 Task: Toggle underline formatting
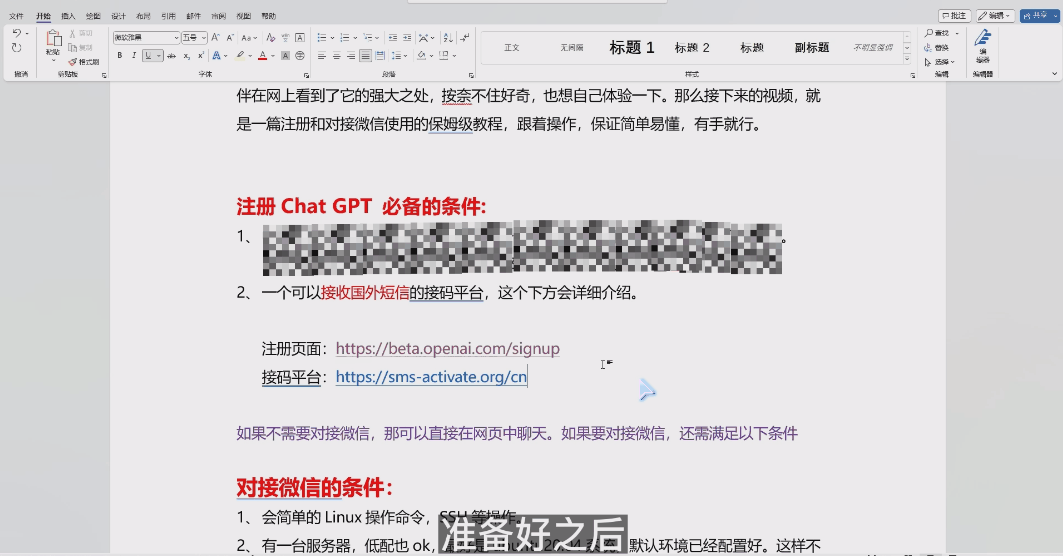point(148,56)
